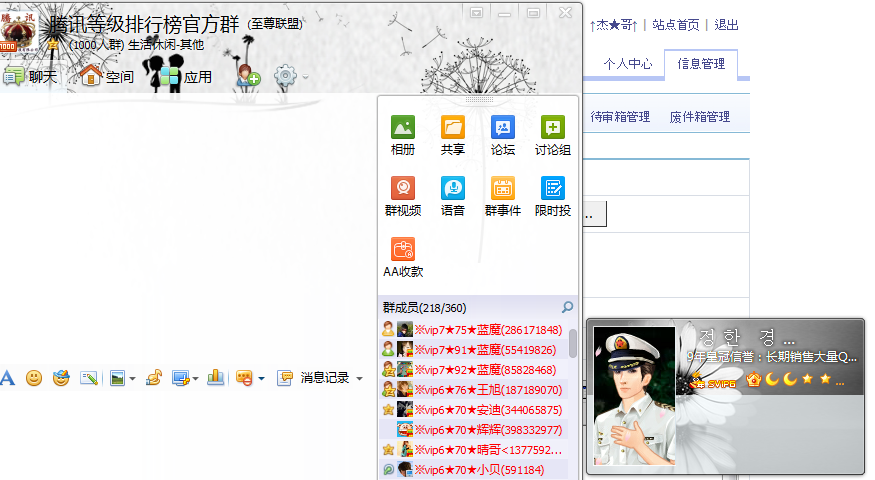Click the web page '..' button
Viewport: 875px width, 480px height.
pos(594,214)
